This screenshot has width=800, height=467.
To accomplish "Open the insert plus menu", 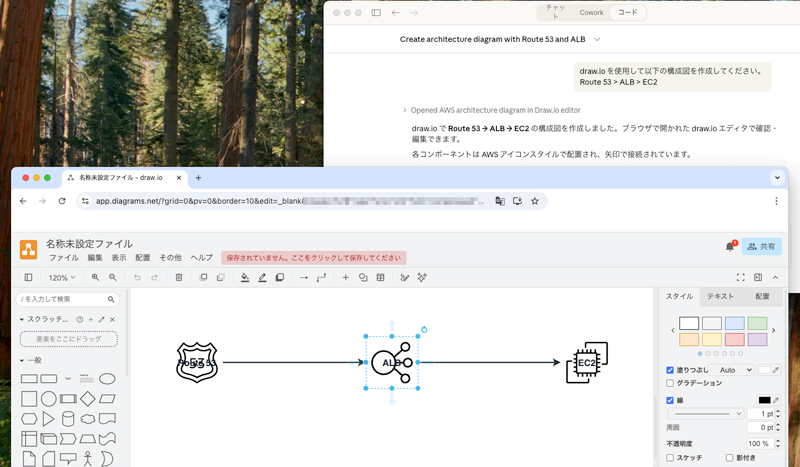I will click(x=345, y=277).
